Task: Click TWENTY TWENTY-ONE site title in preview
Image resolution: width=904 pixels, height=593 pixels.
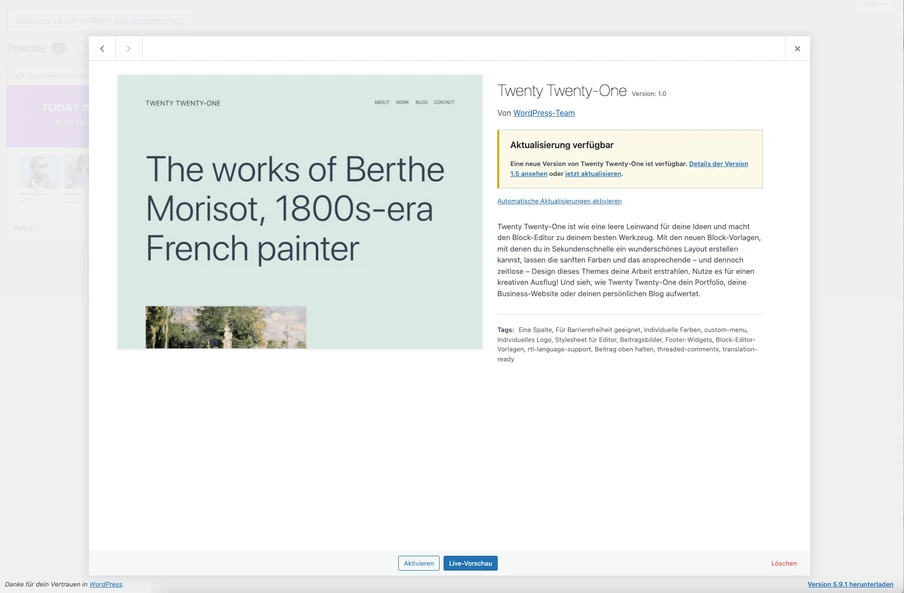Action: tap(183, 103)
